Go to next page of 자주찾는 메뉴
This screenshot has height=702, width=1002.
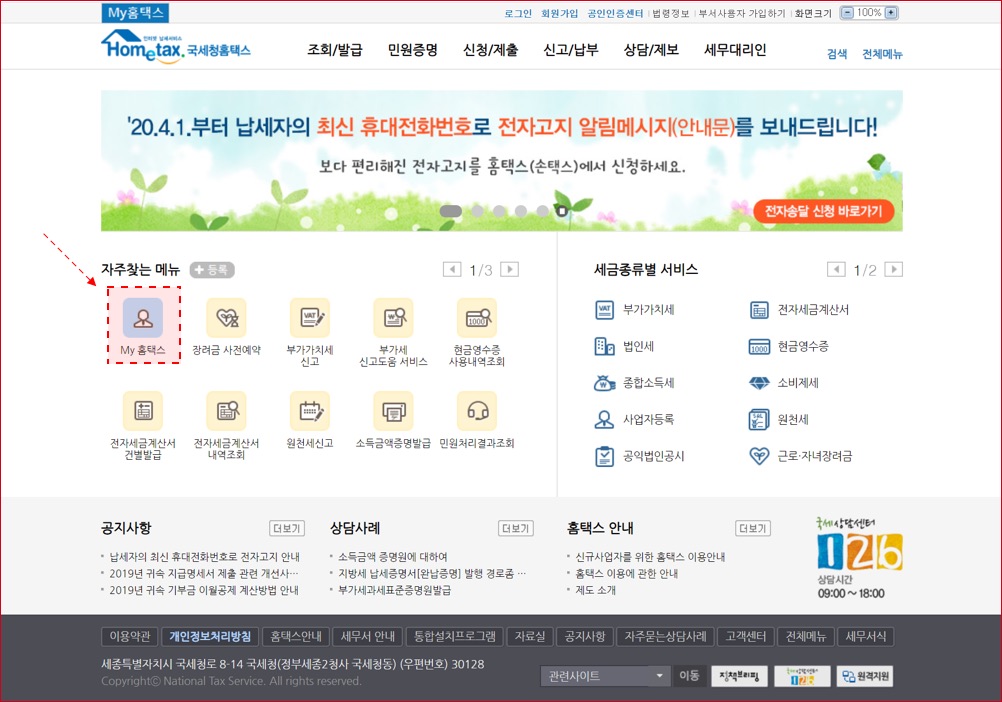tap(509, 269)
